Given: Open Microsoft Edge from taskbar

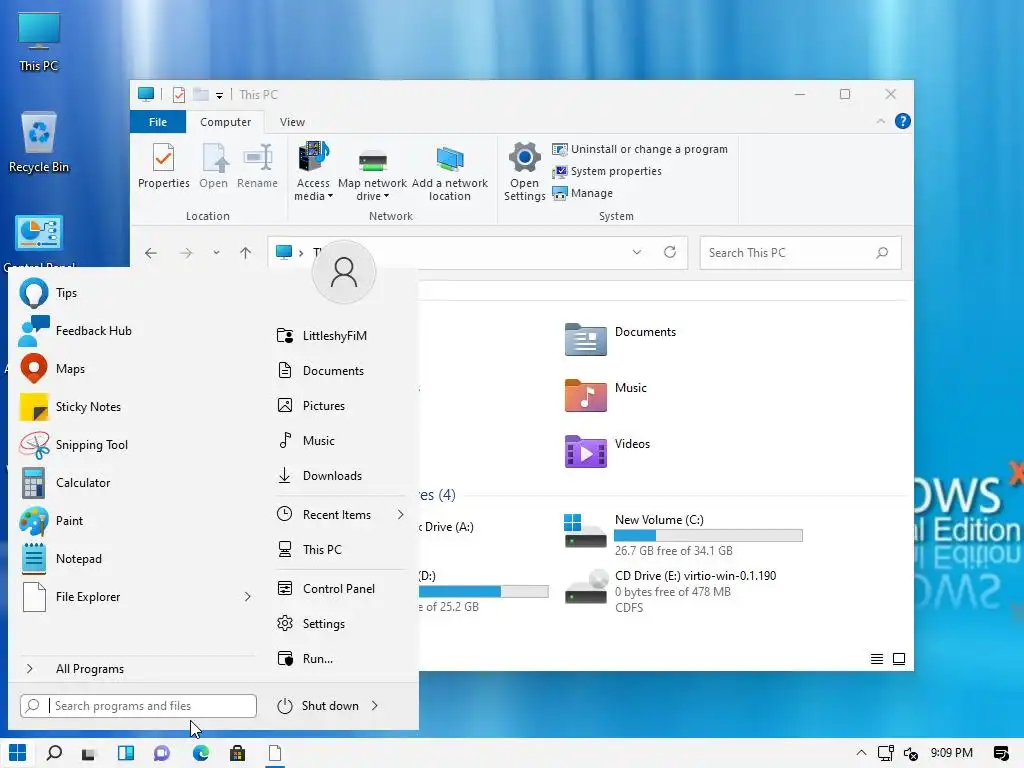Looking at the screenshot, I should click(x=200, y=753).
